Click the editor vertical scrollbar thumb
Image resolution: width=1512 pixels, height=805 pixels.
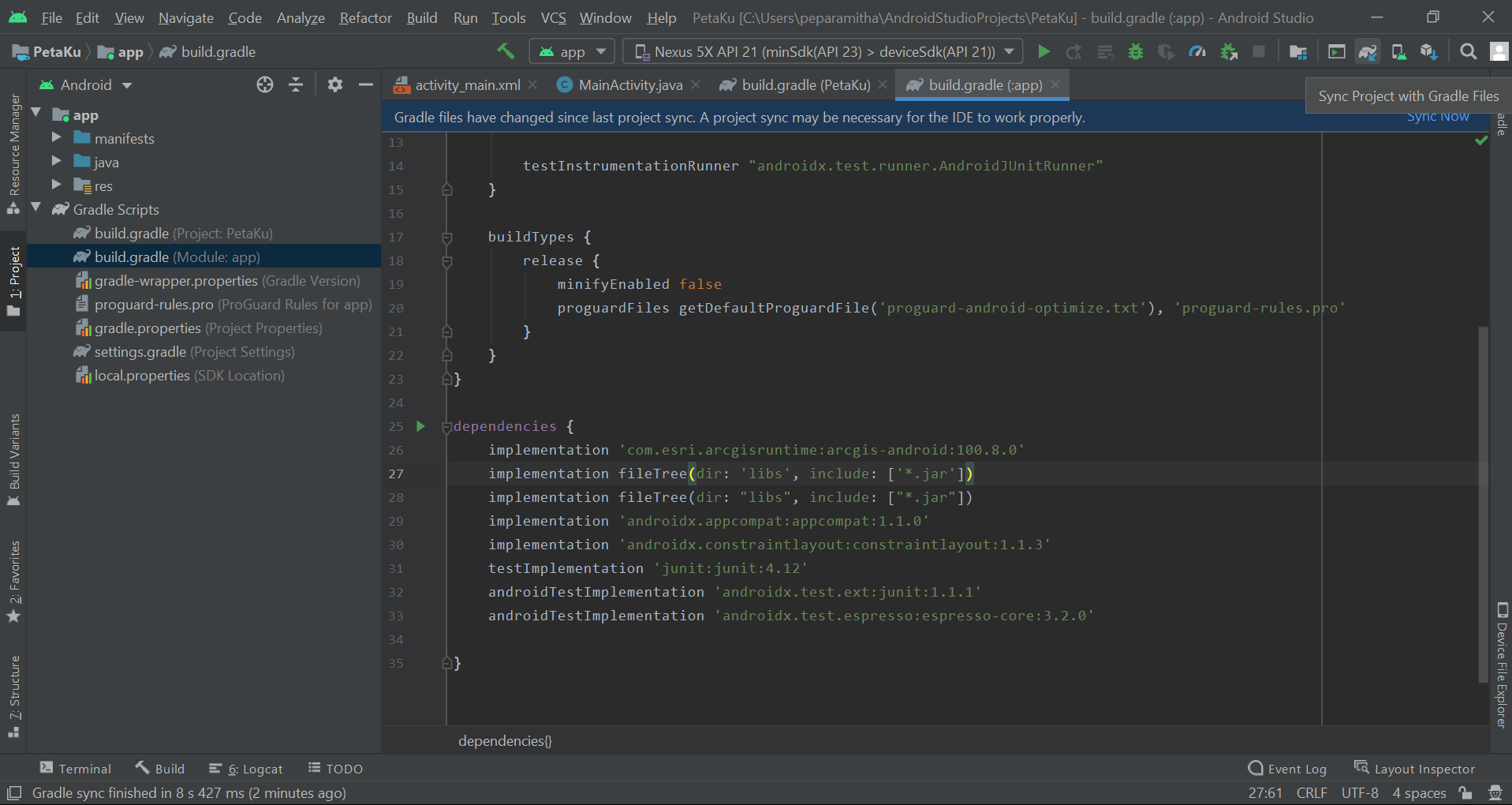(1483, 504)
